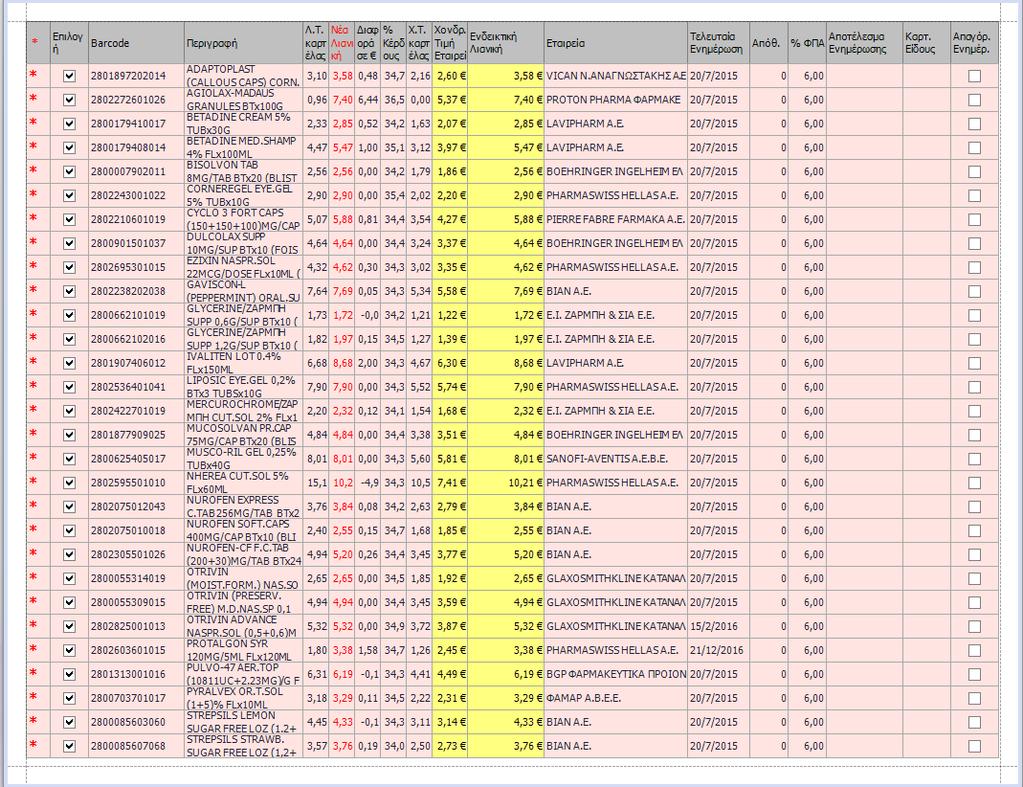Select company SANOFI-AVENTIS A.E.B.E.
1023x787 pixels.
[x=615, y=459]
